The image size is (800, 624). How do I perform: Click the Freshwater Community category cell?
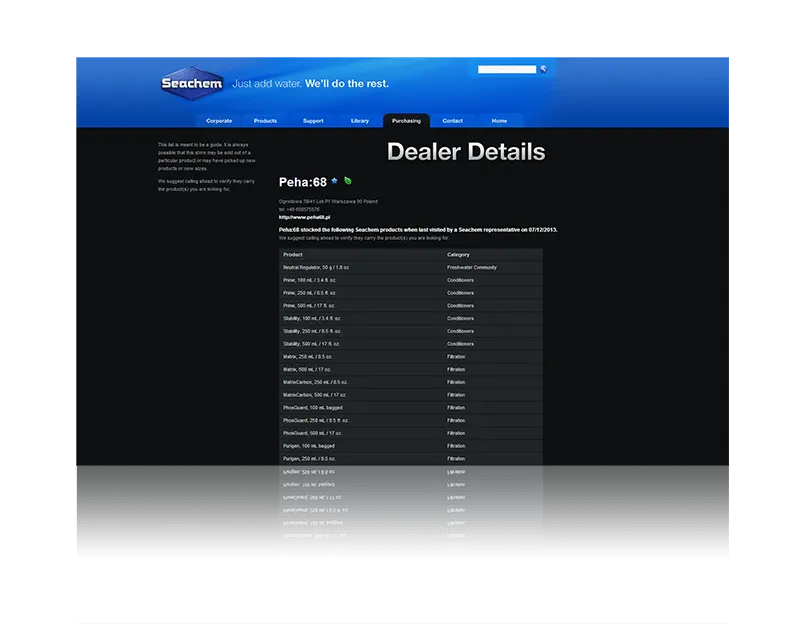pos(472,267)
